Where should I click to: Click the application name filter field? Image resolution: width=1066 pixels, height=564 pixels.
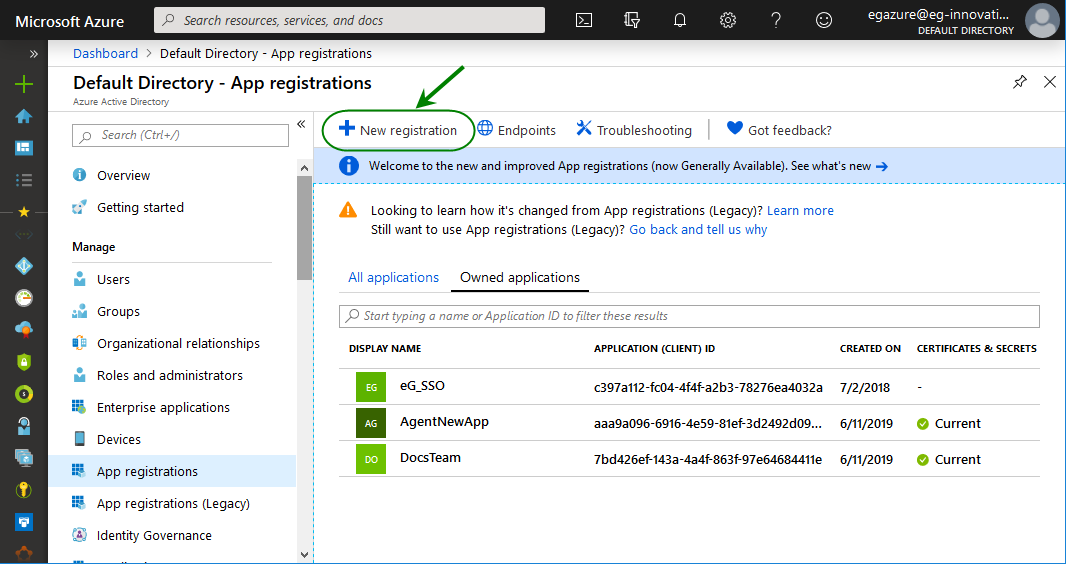click(x=689, y=316)
